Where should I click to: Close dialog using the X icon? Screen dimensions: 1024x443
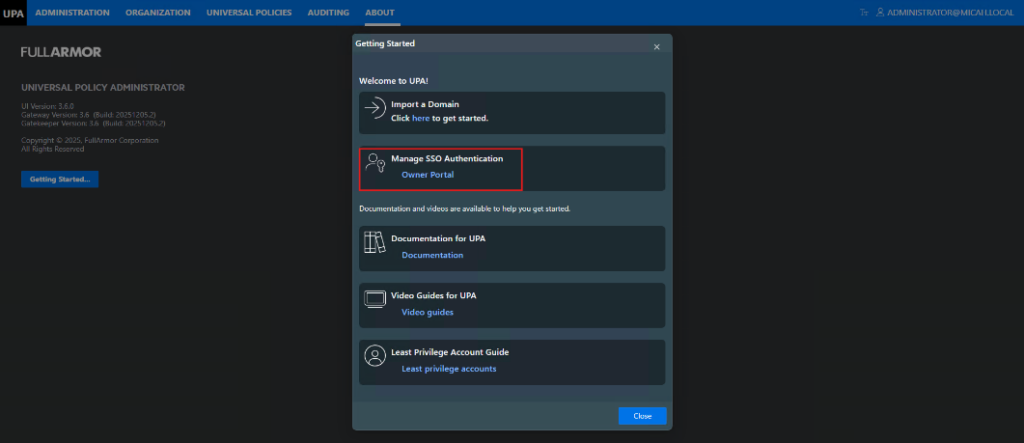click(656, 47)
